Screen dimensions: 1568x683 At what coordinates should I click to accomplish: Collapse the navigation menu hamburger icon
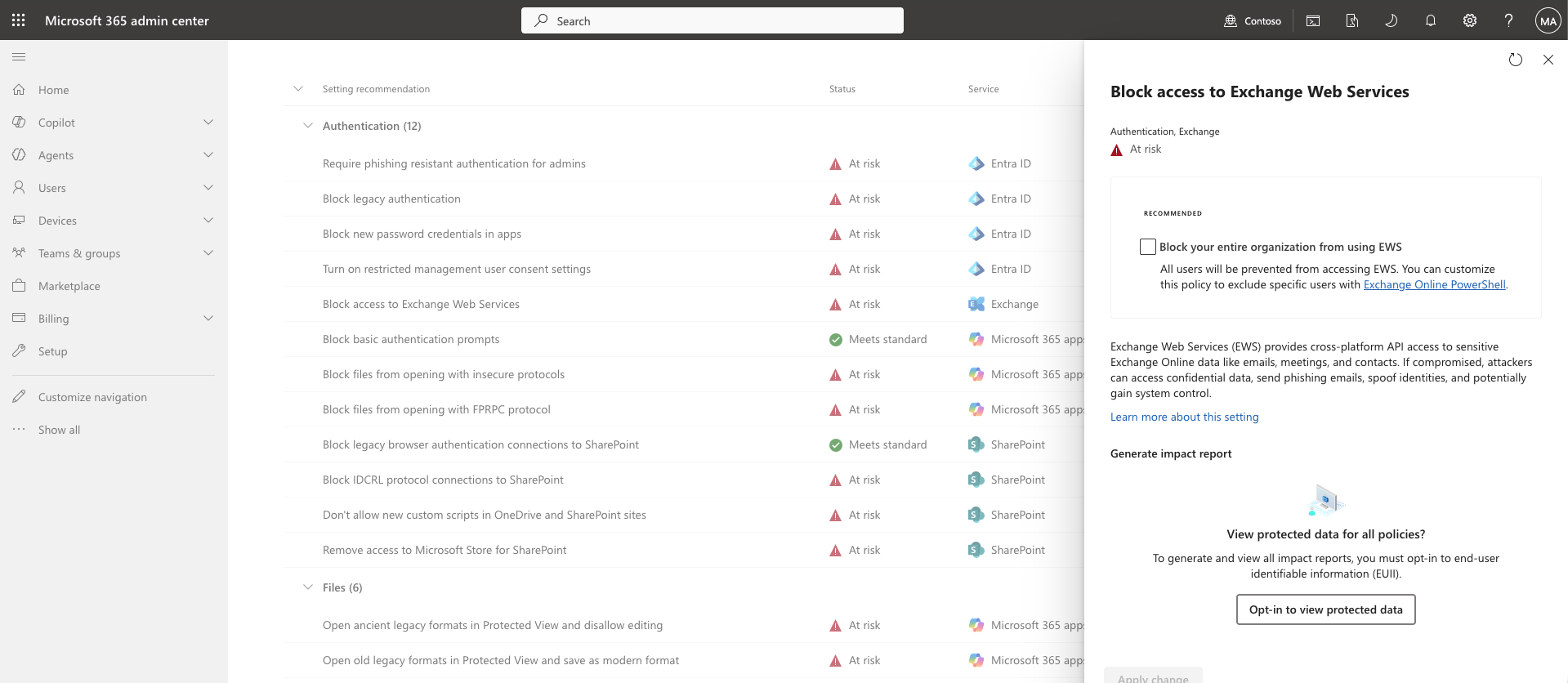point(19,57)
